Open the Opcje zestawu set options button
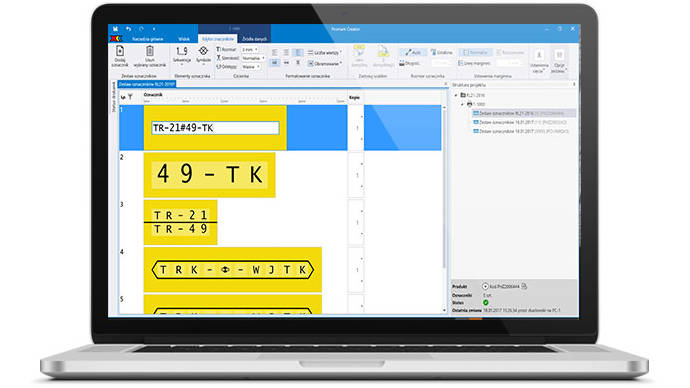Screen dimensions: 690x388 (x=558, y=60)
